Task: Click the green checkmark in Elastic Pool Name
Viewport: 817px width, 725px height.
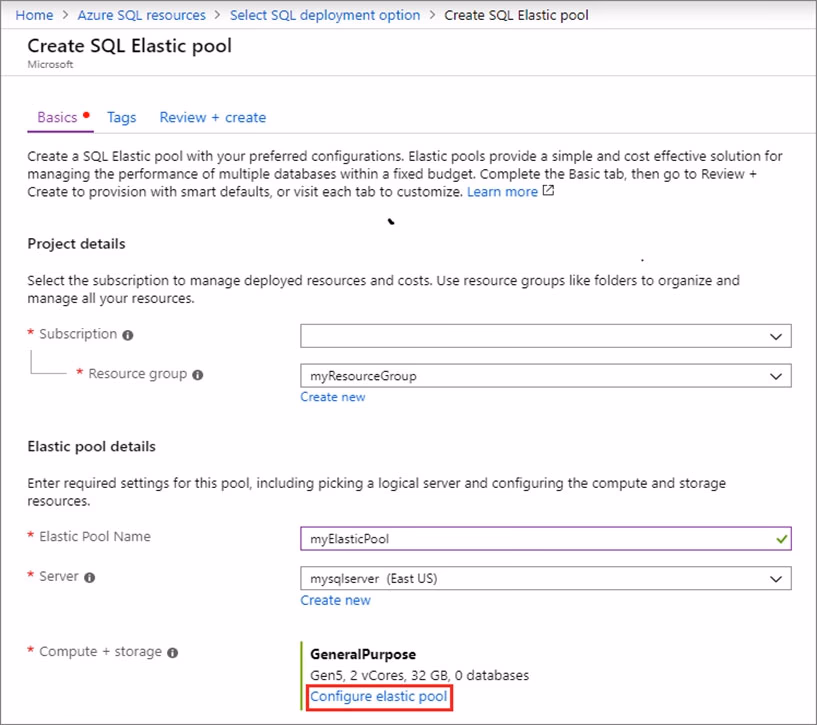Action: pyautogui.click(x=781, y=539)
